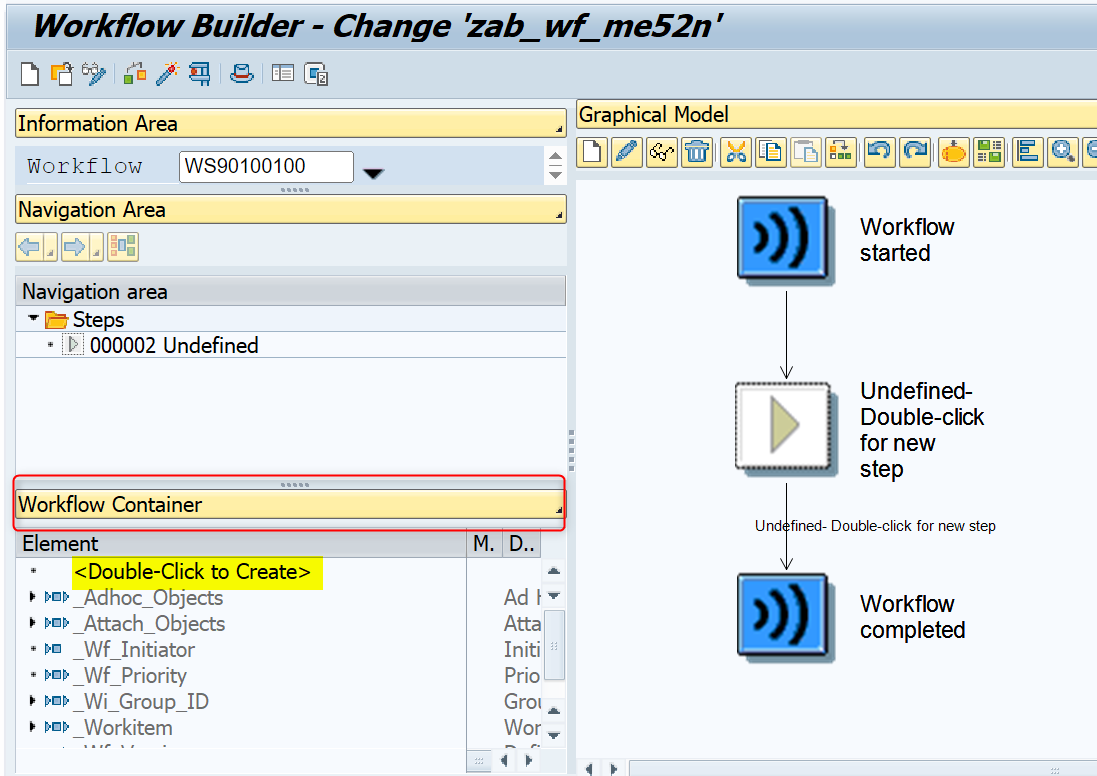1097x776 pixels.
Task: Click the navigation overview diagram icon
Action: point(123,247)
